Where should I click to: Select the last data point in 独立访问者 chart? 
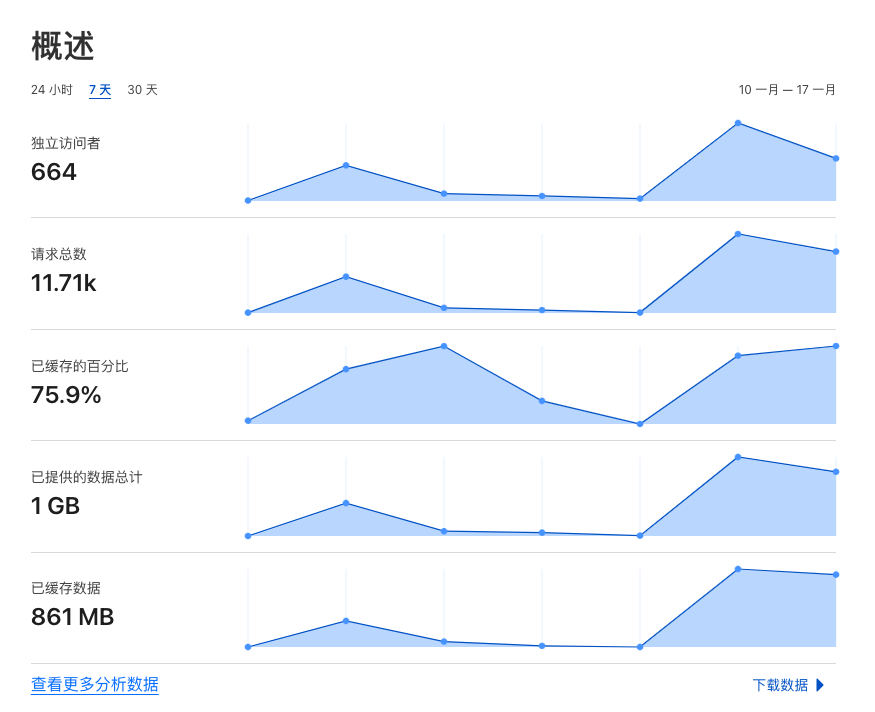[836, 158]
